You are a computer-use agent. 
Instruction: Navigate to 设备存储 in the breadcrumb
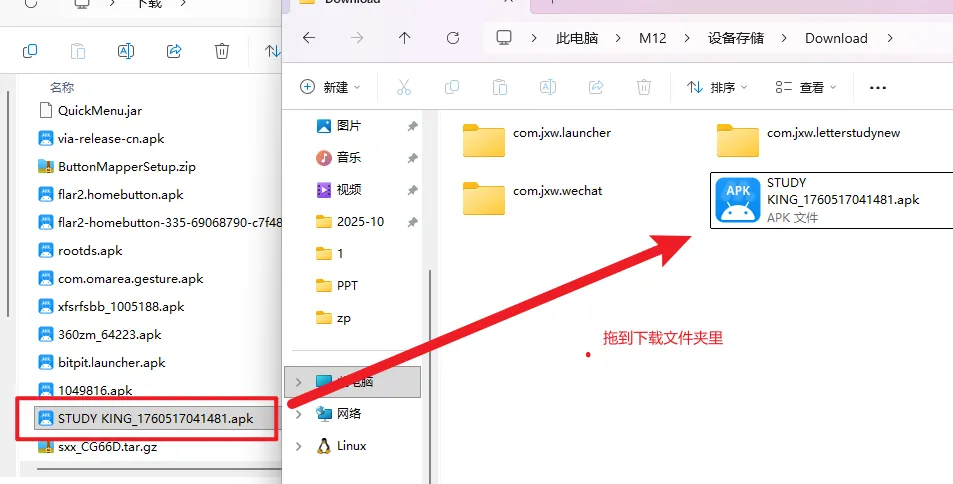coord(736,38)
